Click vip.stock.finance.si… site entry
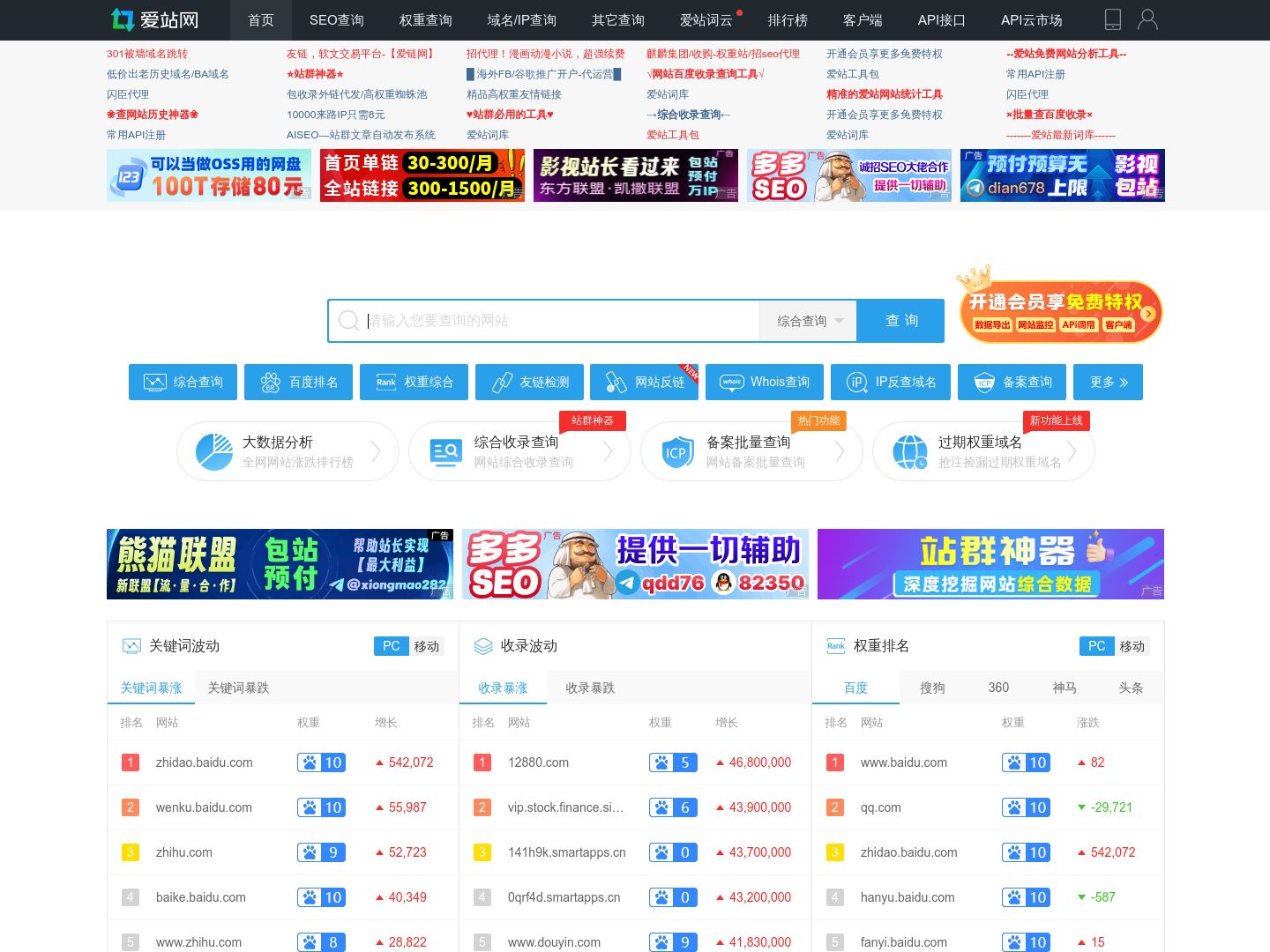1270x952 pixels. pyautogui.click(x=565, y=807)
